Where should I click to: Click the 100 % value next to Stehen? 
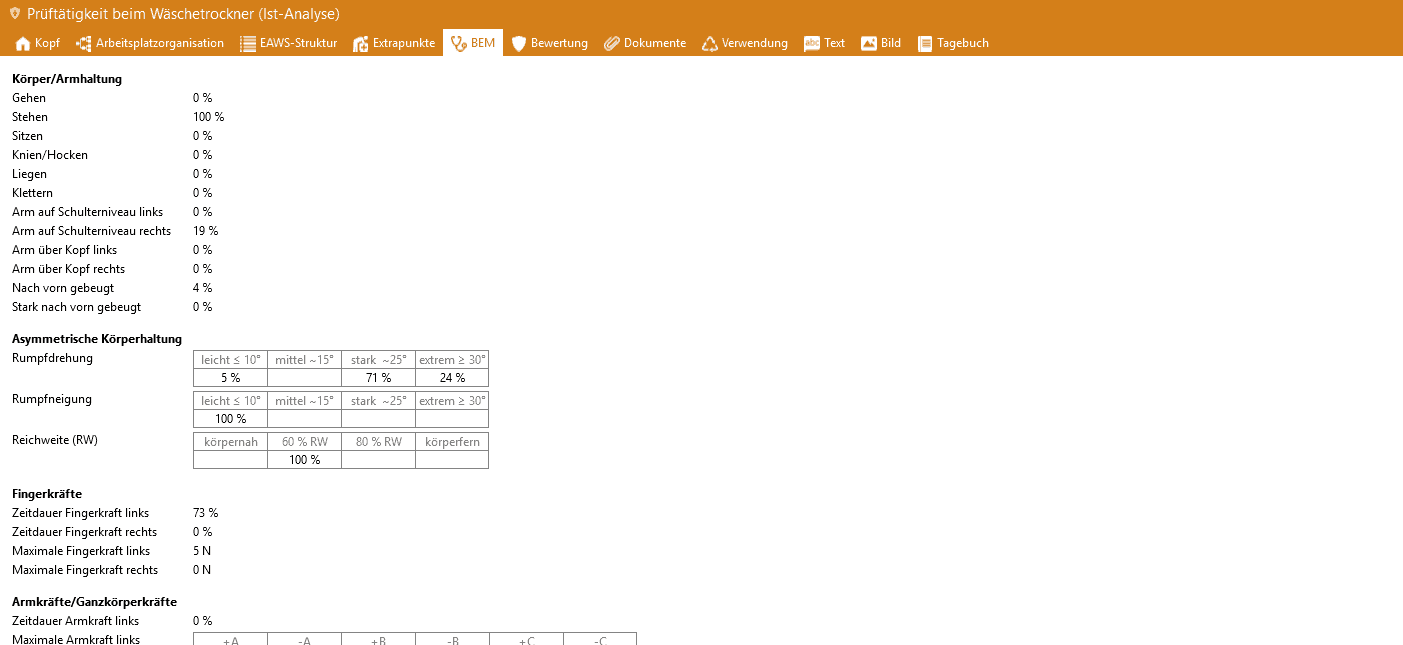208,117
